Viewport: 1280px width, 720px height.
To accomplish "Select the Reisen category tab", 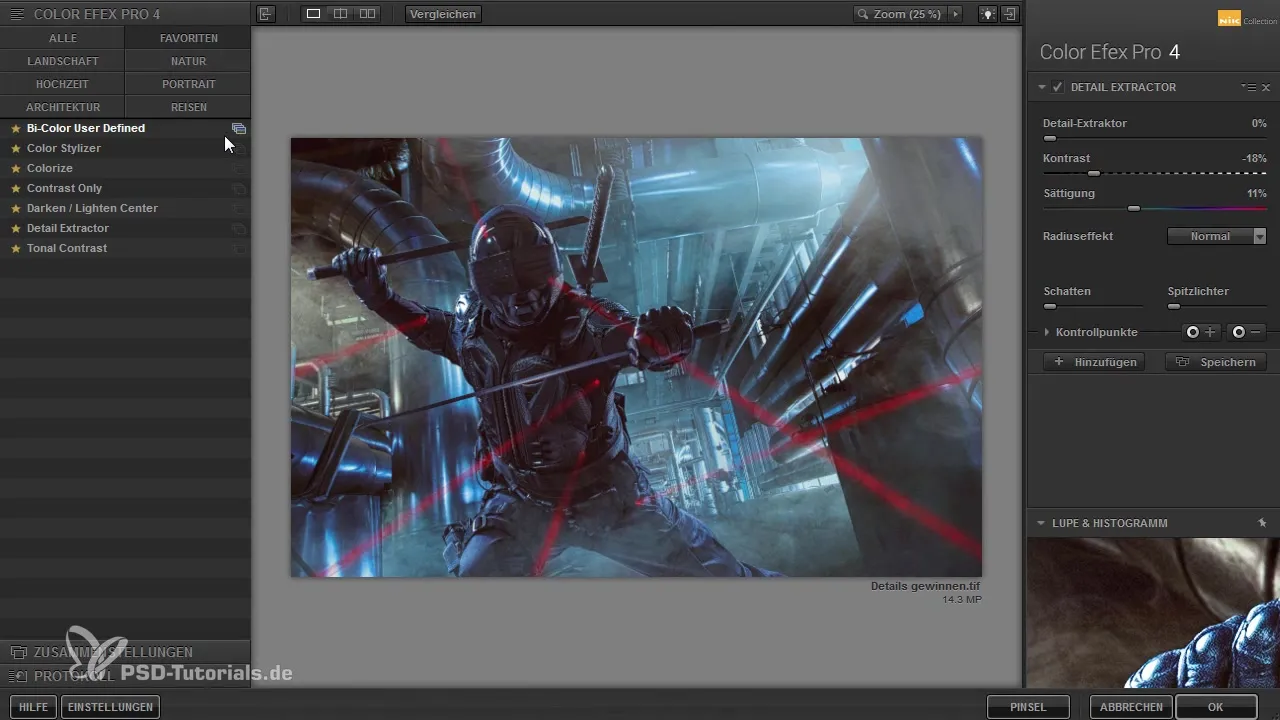I will coord(188,107).
